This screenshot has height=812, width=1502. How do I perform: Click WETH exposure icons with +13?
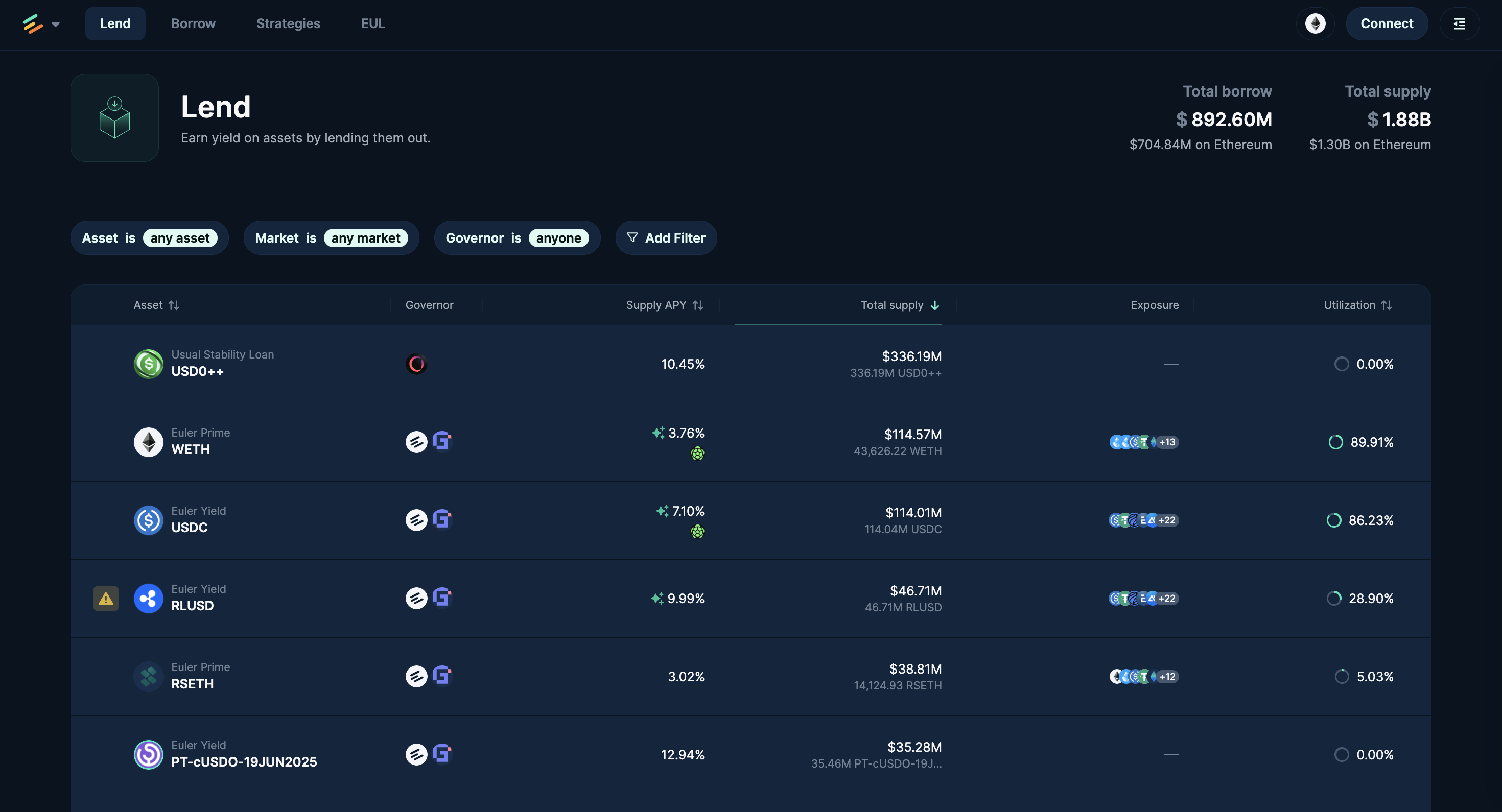[1144, 442]
